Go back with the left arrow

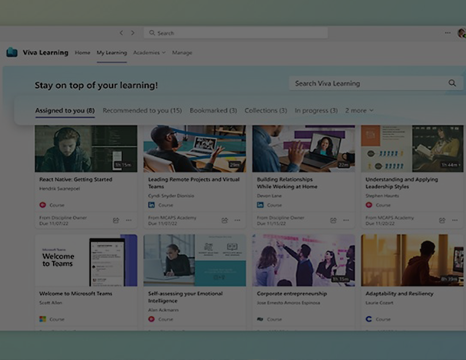(x=121, y=33)
